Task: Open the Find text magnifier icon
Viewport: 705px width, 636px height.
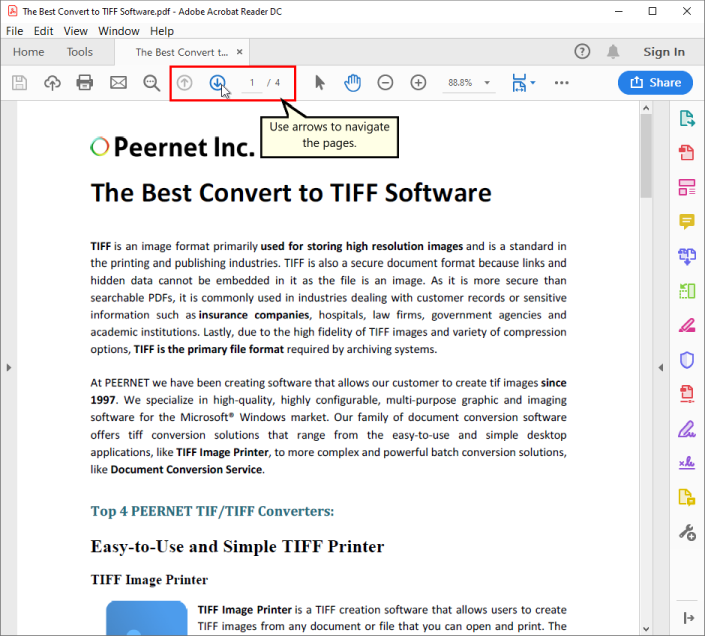Action: pyautogui.click(x=152, y=83)
